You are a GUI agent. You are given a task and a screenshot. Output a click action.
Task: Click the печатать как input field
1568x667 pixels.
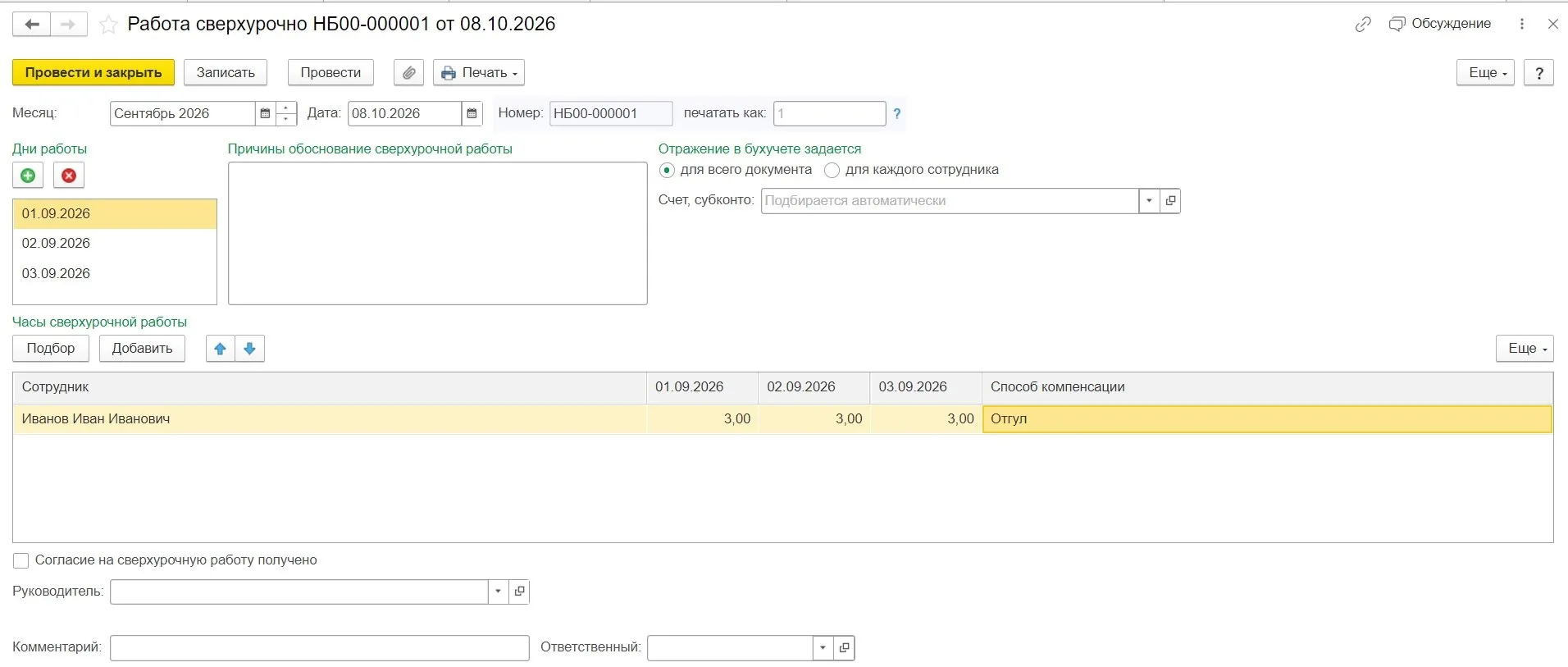(x=830, y=113)
